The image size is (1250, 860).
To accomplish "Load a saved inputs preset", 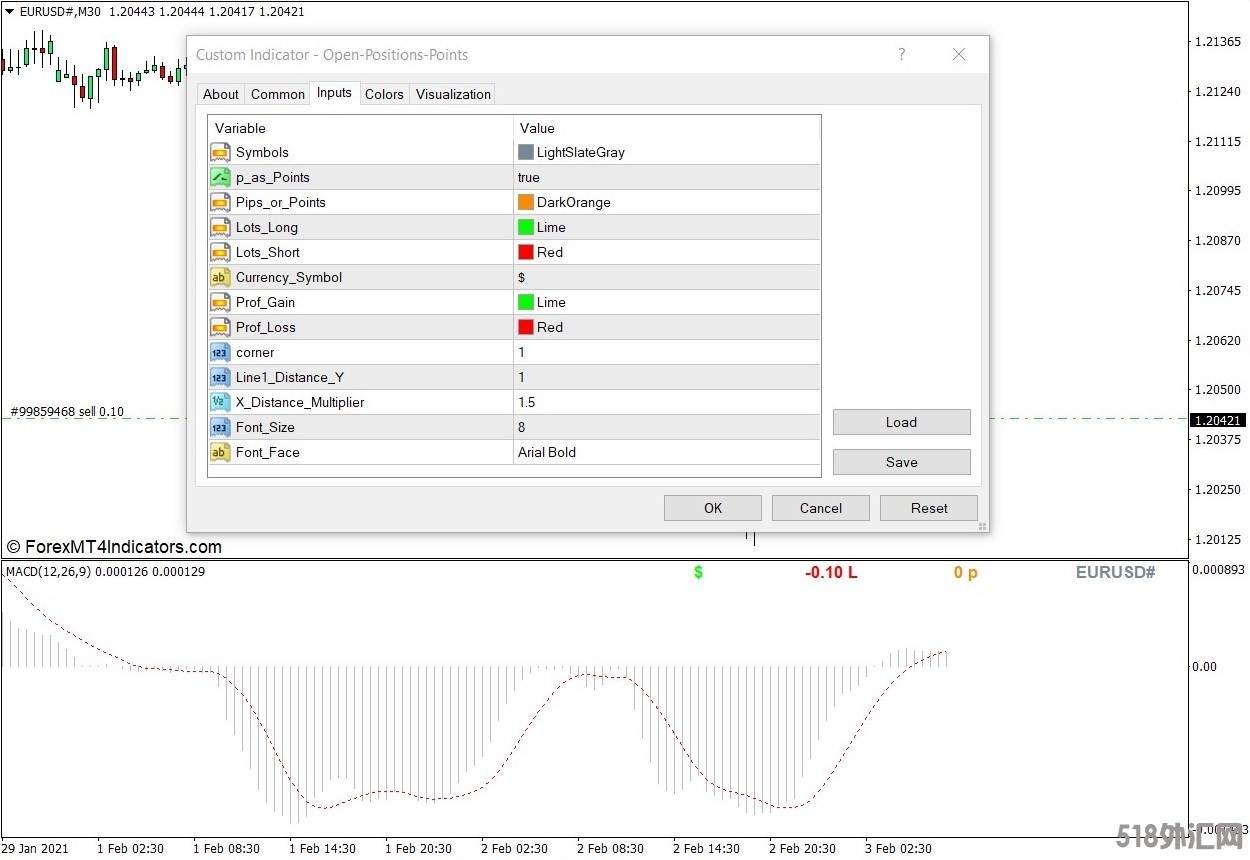I will [901, 422].
